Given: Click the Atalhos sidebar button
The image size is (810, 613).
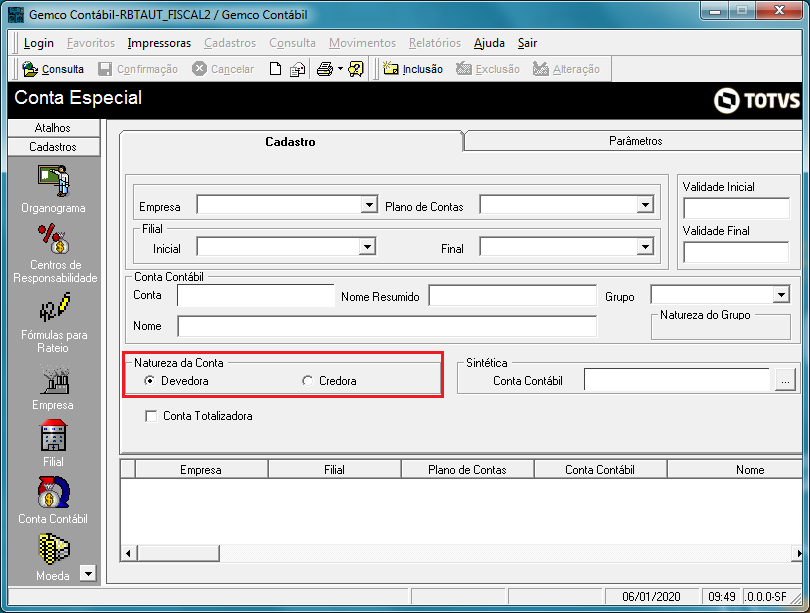Looking at the screenshot, I should [54, 128].
